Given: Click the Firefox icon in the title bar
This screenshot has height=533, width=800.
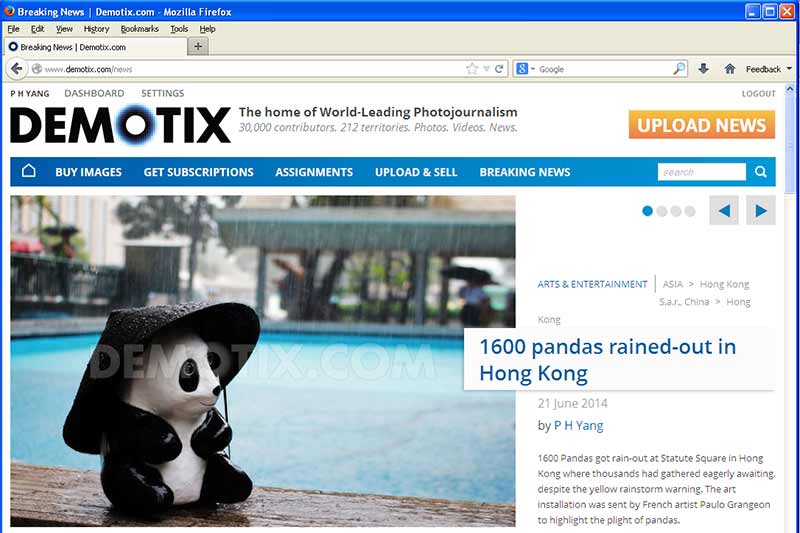Looking at the screenshot, I should pyautogui.click(x=9, y=11).
